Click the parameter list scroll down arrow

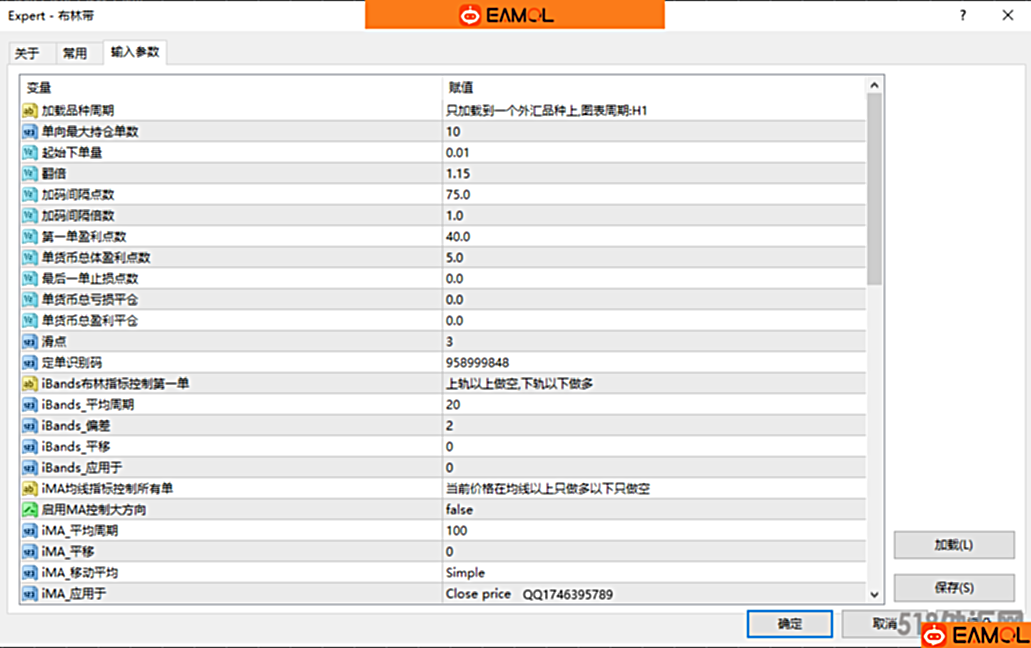click(x=875, y=594)
